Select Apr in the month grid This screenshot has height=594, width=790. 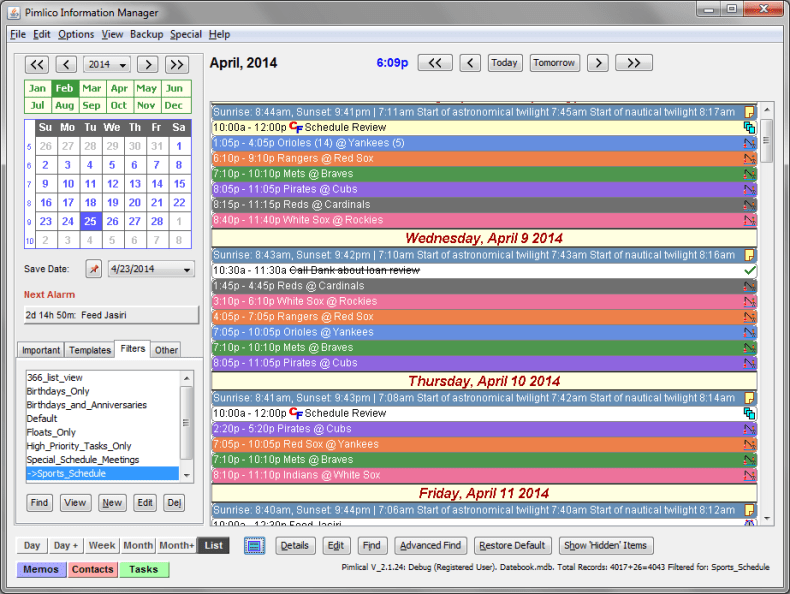(119, 88)
